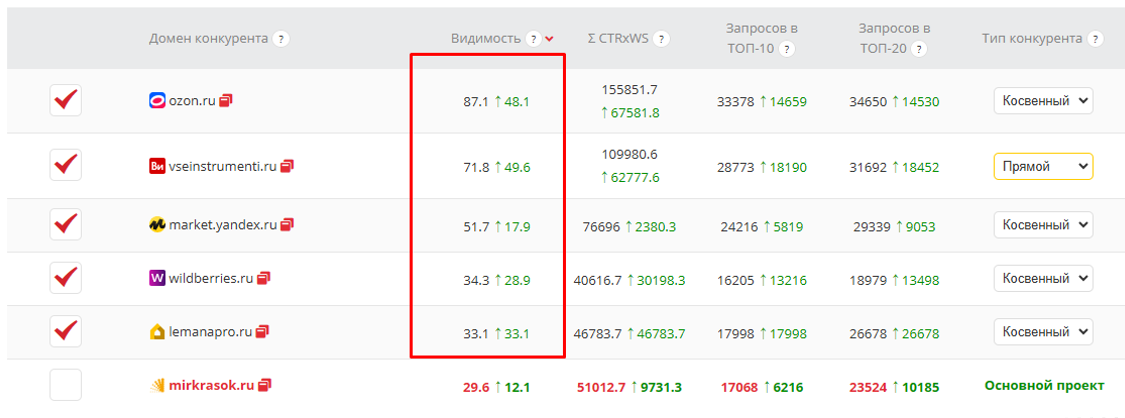Click red copy icon next to wildberries.ru
The image size is (1125, 418).
click(263, 277)
